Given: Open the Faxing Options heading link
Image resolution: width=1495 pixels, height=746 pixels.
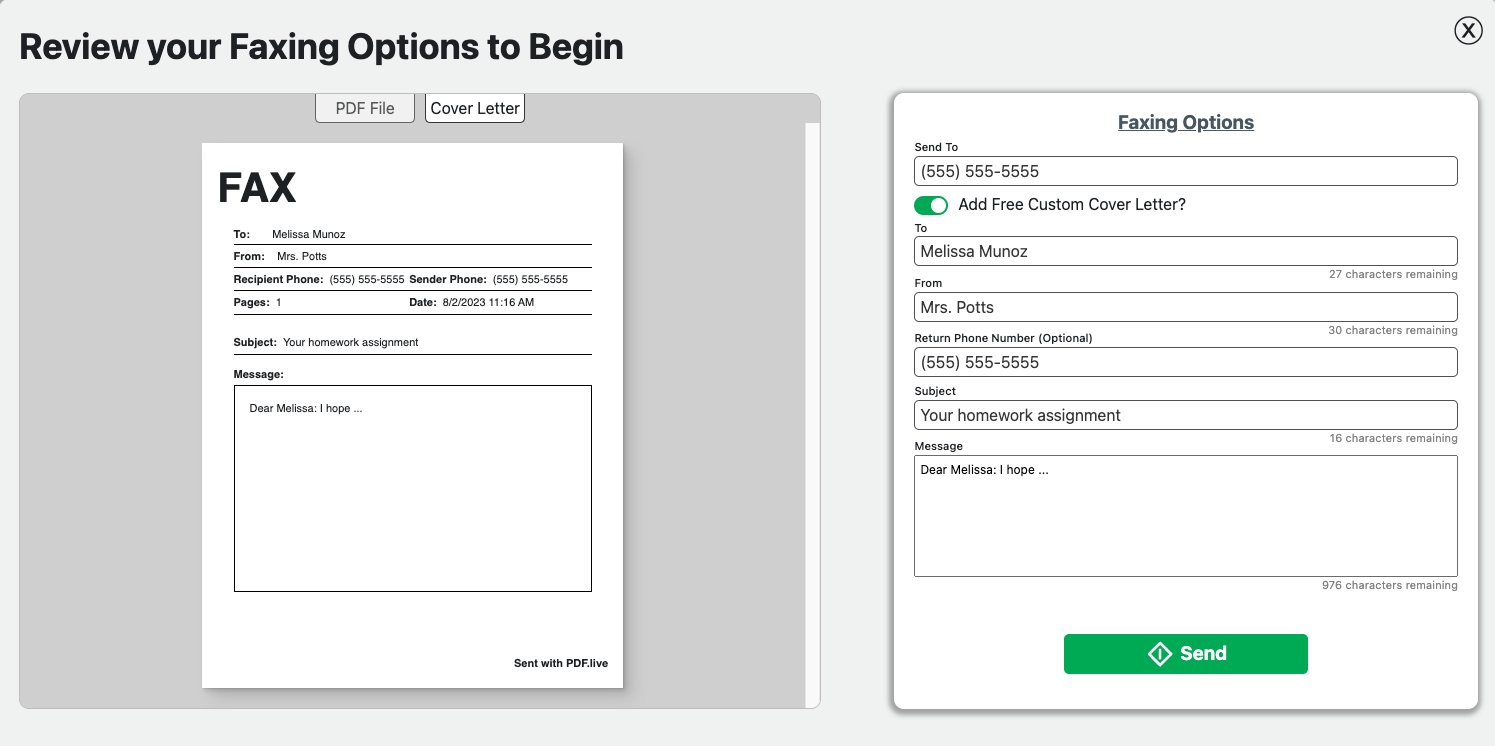Looking at the screenshot, I should 1185,121.
